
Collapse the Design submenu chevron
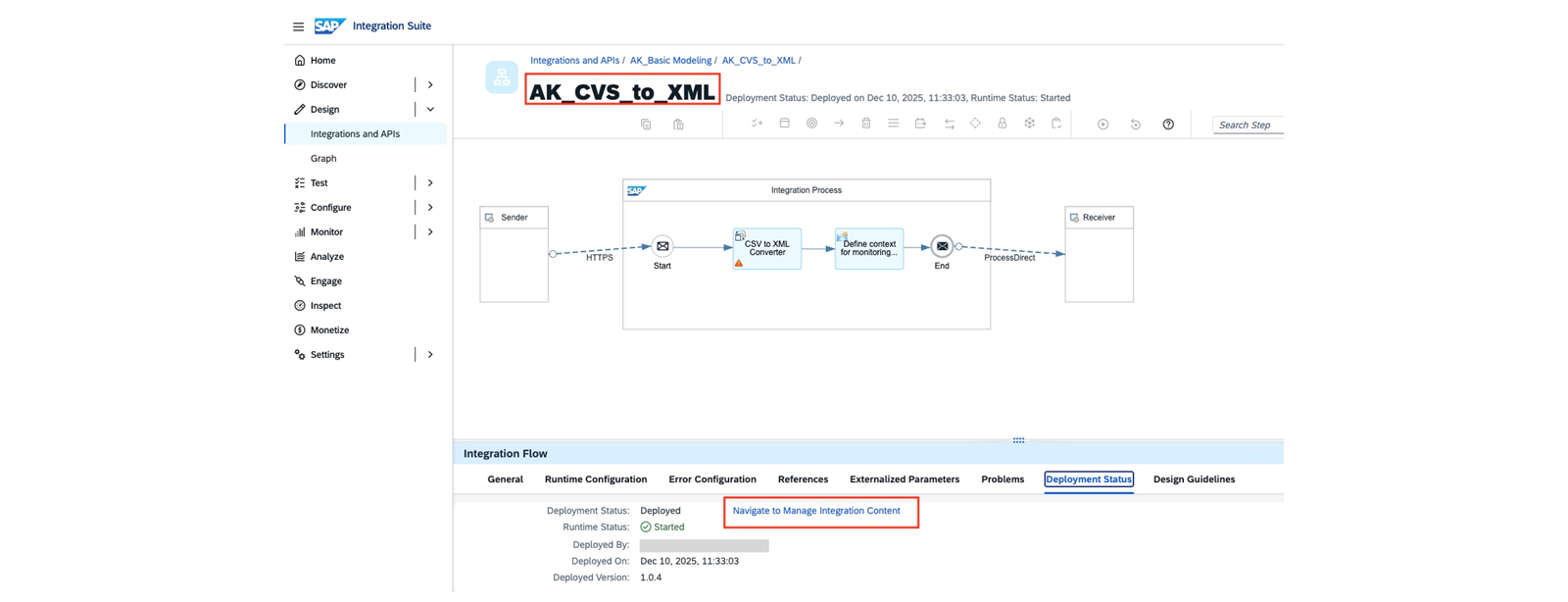point(430,110)
